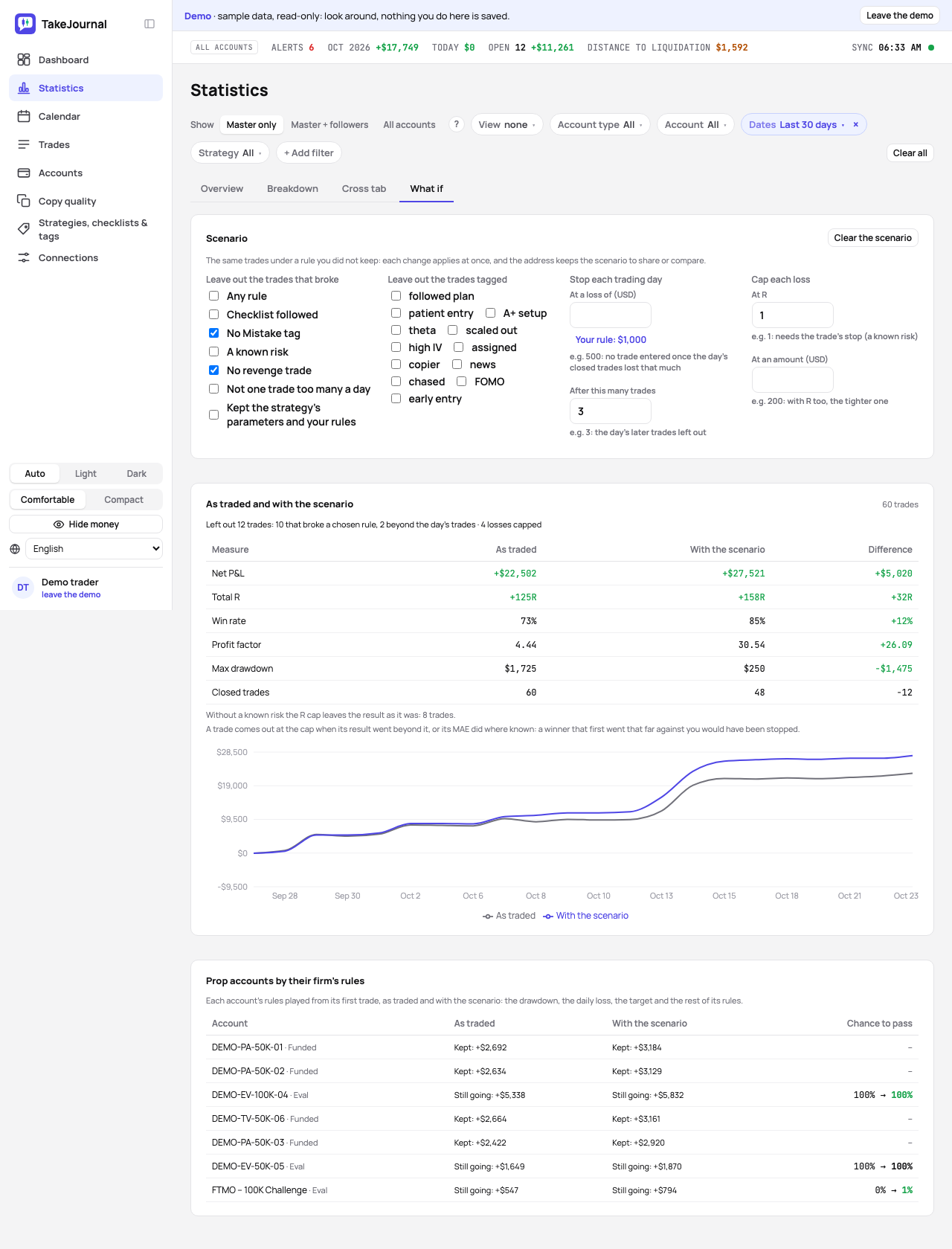This screenshot has height=1249, width=952.
Task: Toggle With the scenario chart legend
Action: (x=586, y=916)
